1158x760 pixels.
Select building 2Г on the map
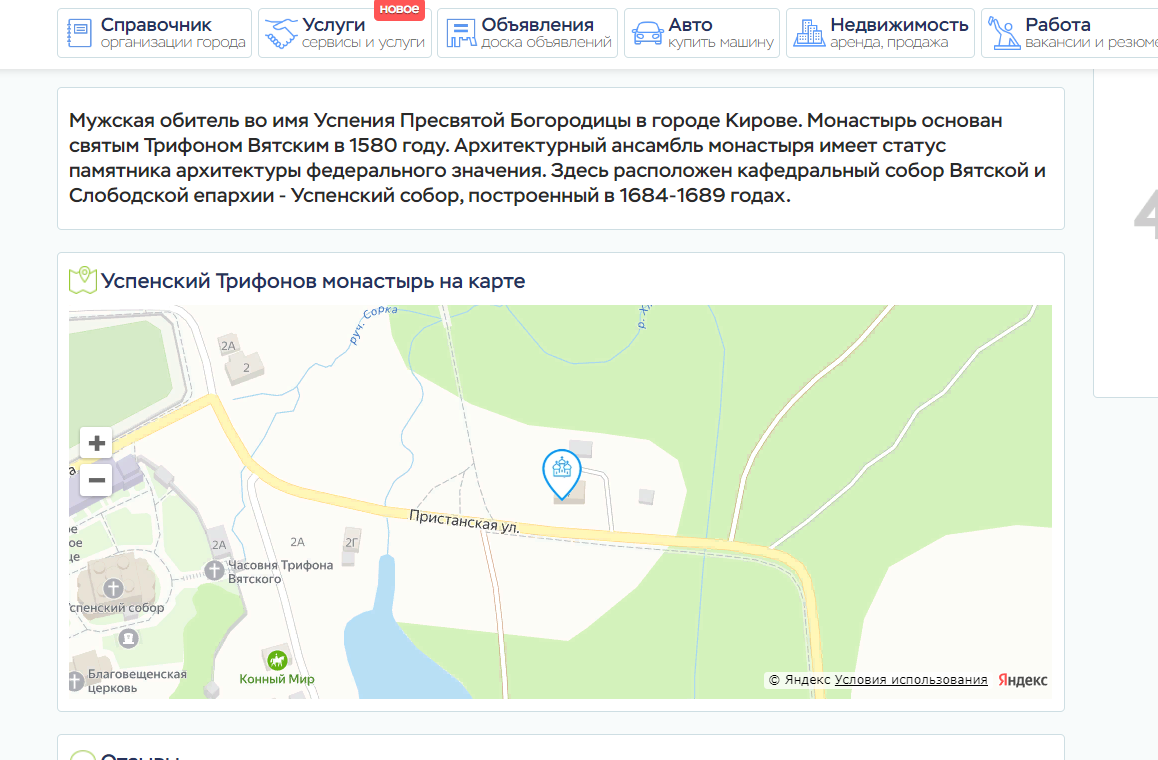coord(351,541)
